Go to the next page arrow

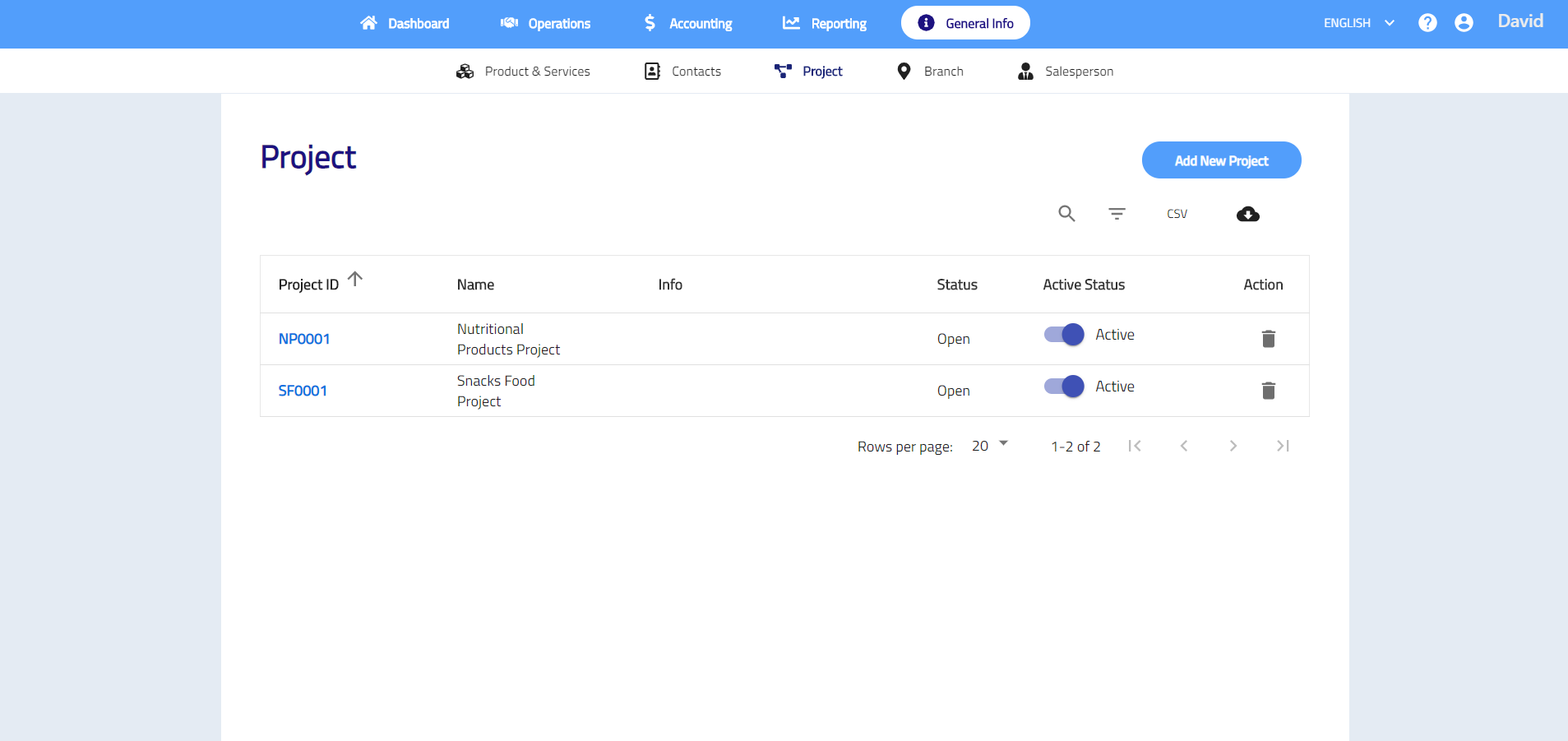click(1233, 446)
